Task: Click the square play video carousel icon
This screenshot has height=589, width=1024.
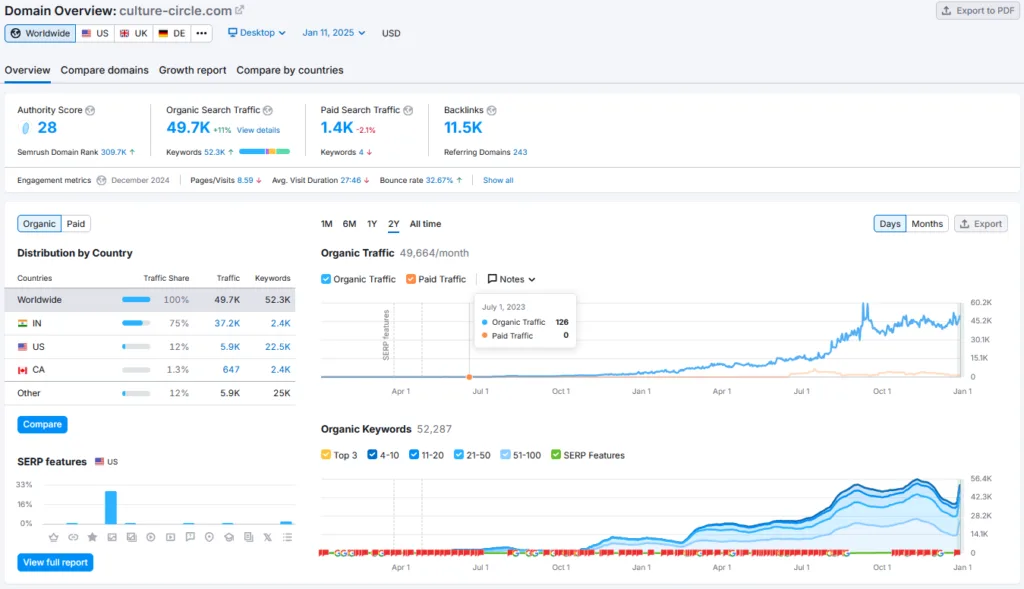Action: [x=170, y=537]
